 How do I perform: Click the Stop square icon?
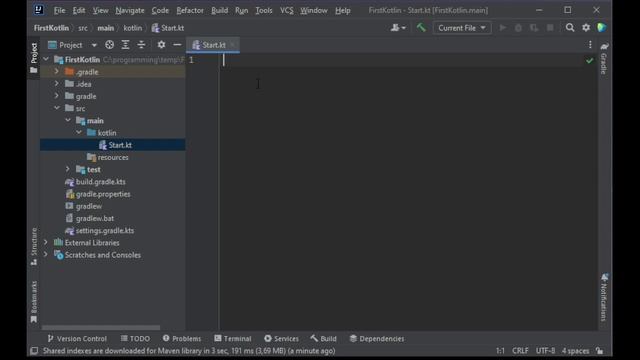pos(550,28)
